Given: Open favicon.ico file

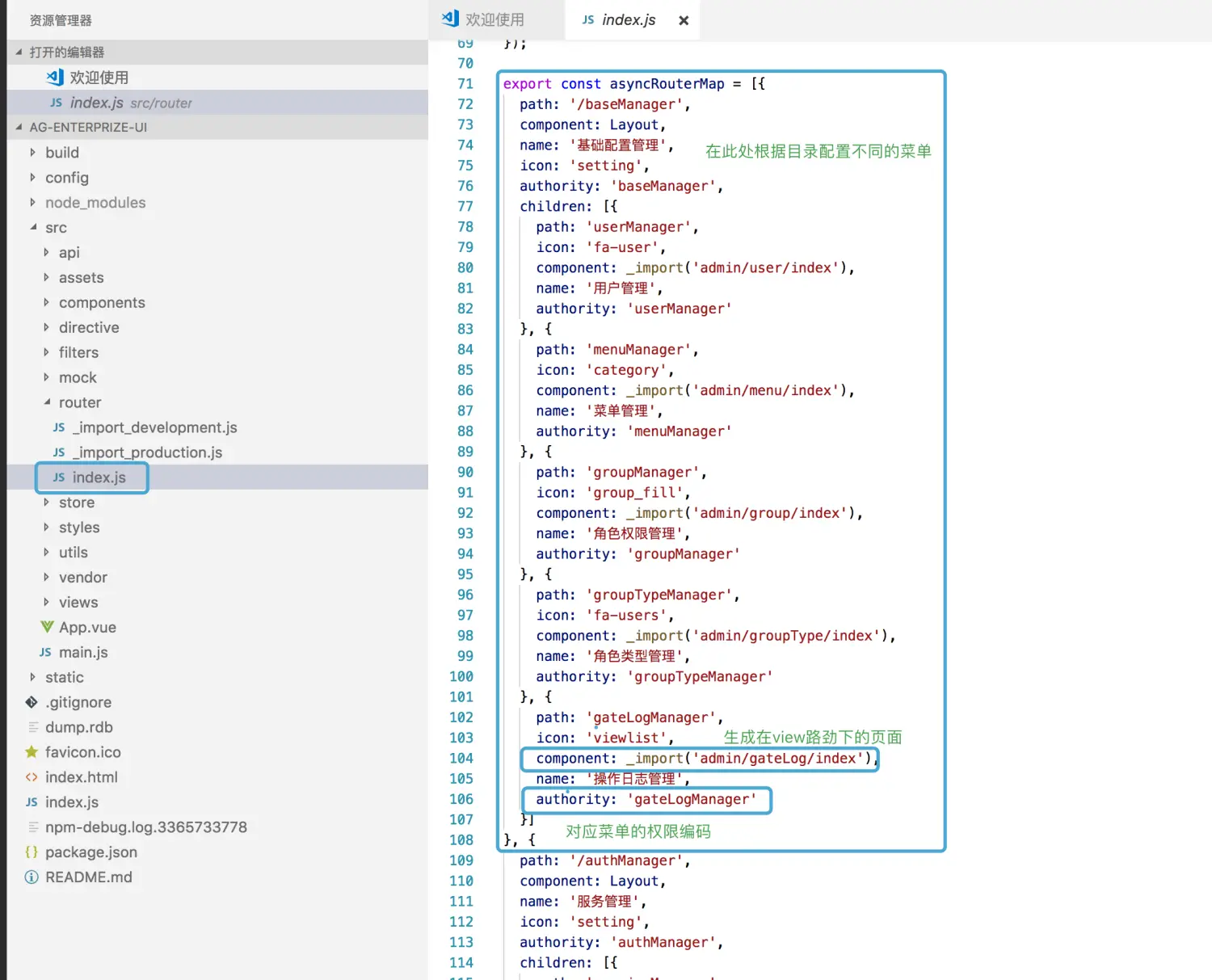Looking at the screenshot, I should (217, 752).
